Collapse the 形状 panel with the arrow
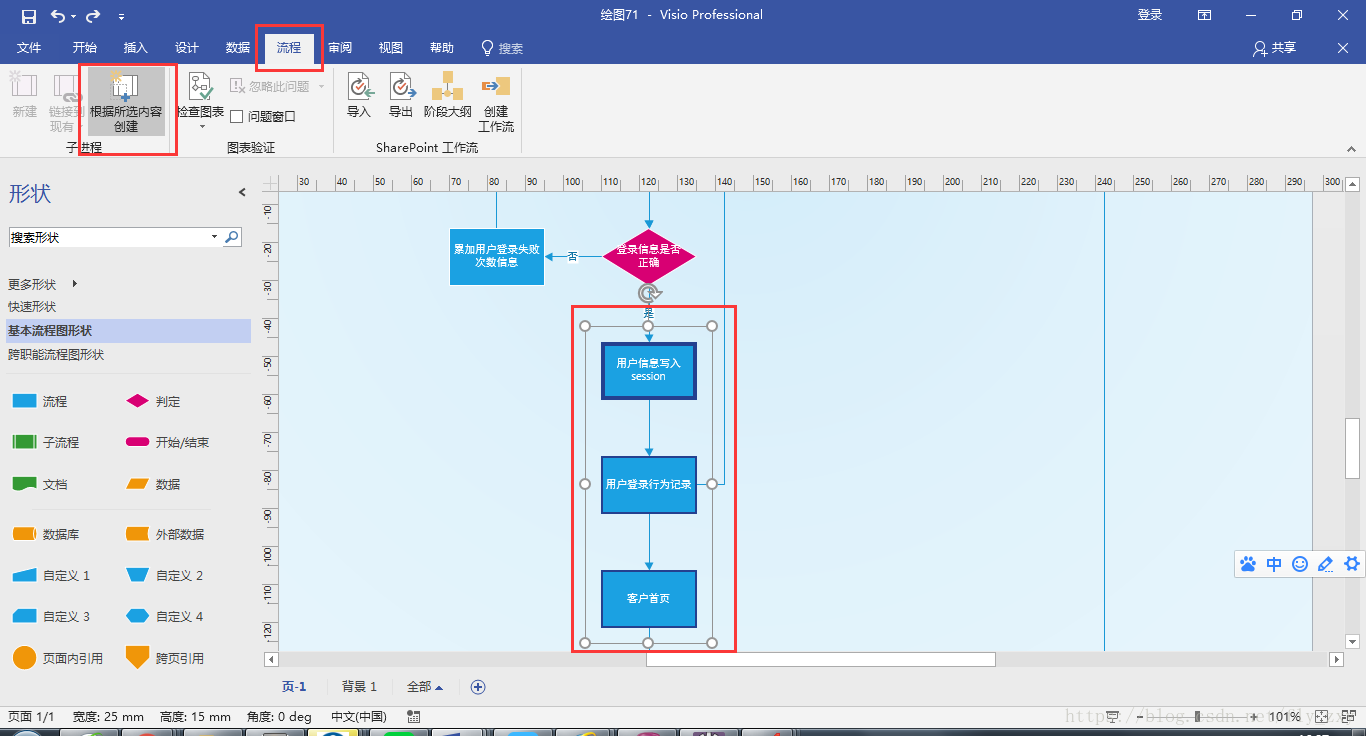Screen dimensions: 1366x736 coord(241,193)
